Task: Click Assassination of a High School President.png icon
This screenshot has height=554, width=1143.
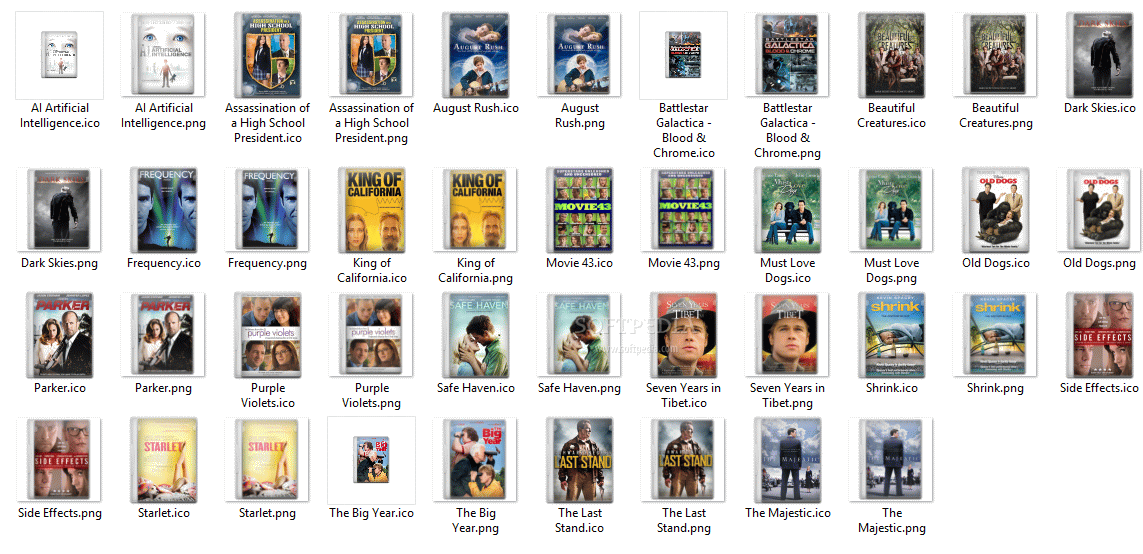Action: (371, 55)
